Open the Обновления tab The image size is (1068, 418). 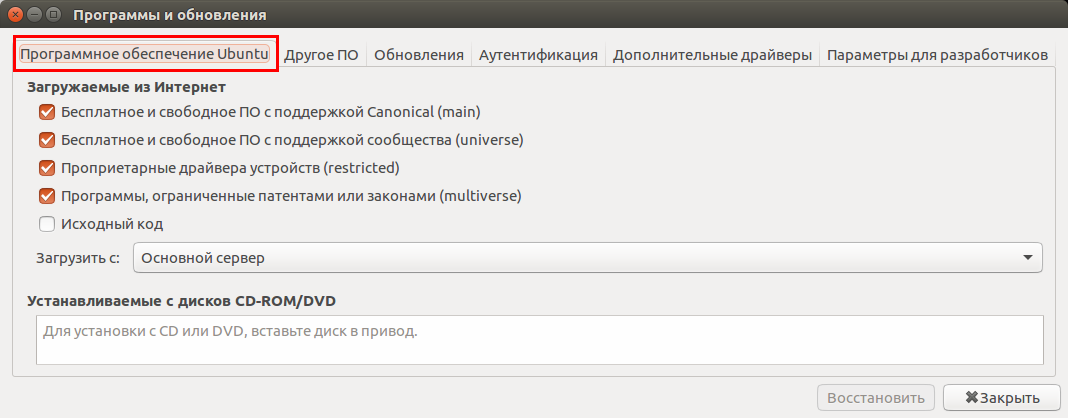tap(419, 55)
